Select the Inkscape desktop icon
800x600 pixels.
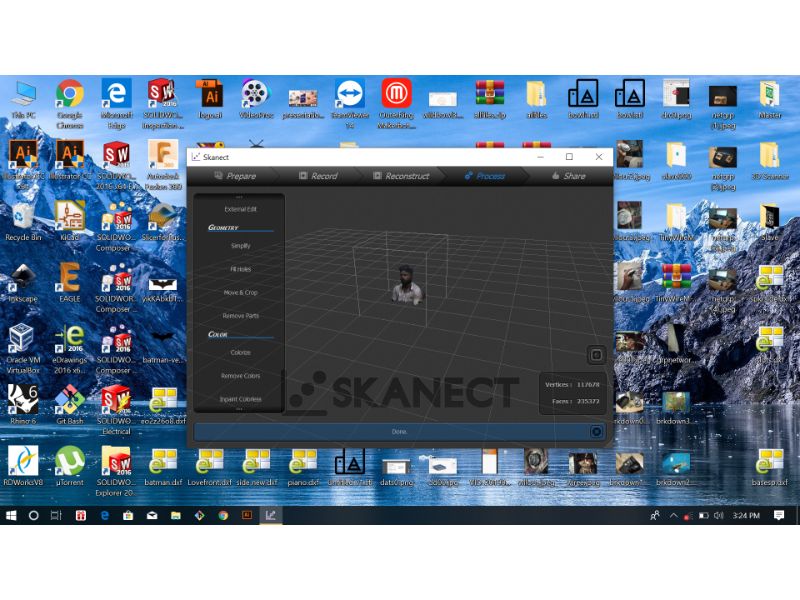click(x=23, y=282)
